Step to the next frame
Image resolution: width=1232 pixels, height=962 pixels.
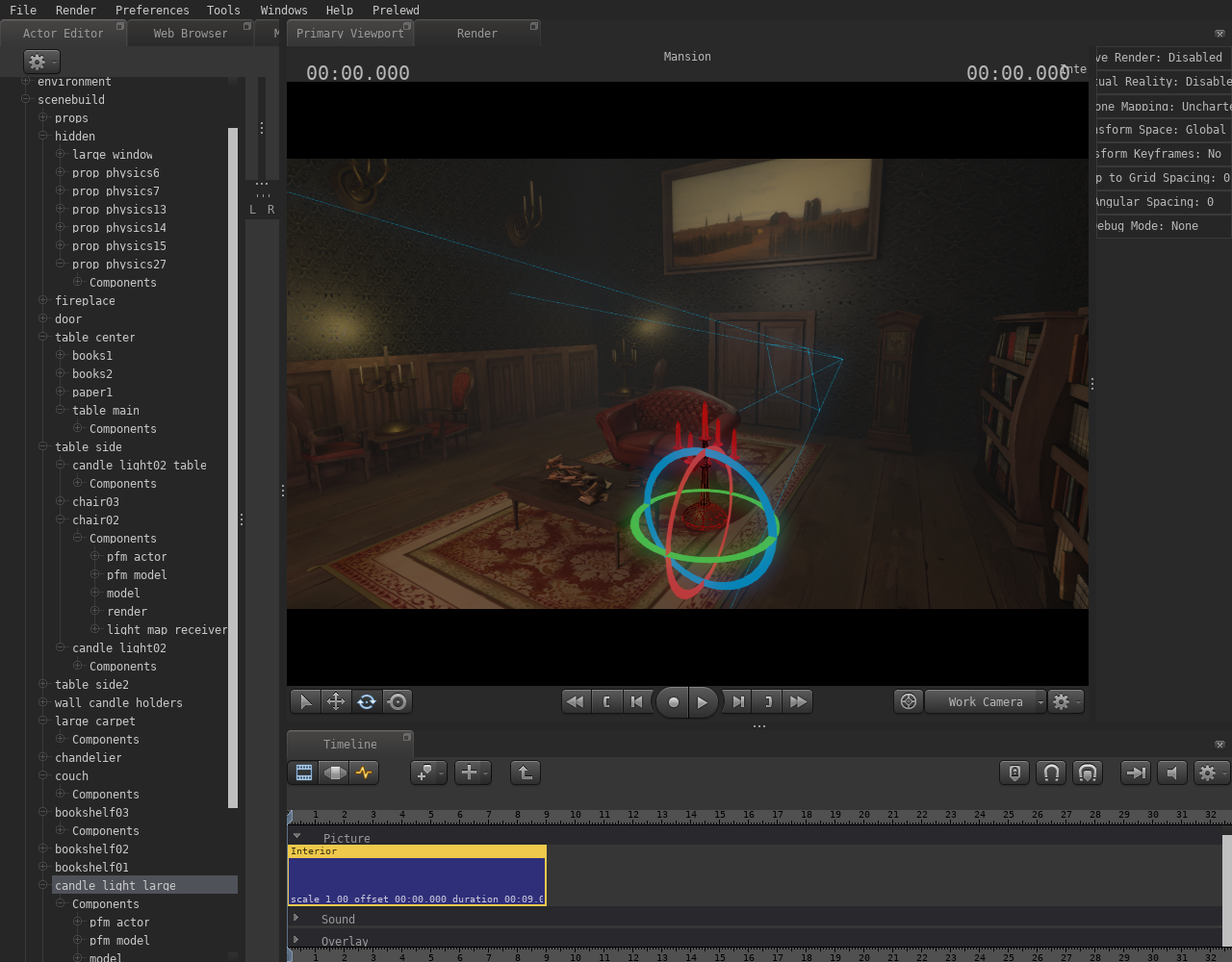pos(737,701)
